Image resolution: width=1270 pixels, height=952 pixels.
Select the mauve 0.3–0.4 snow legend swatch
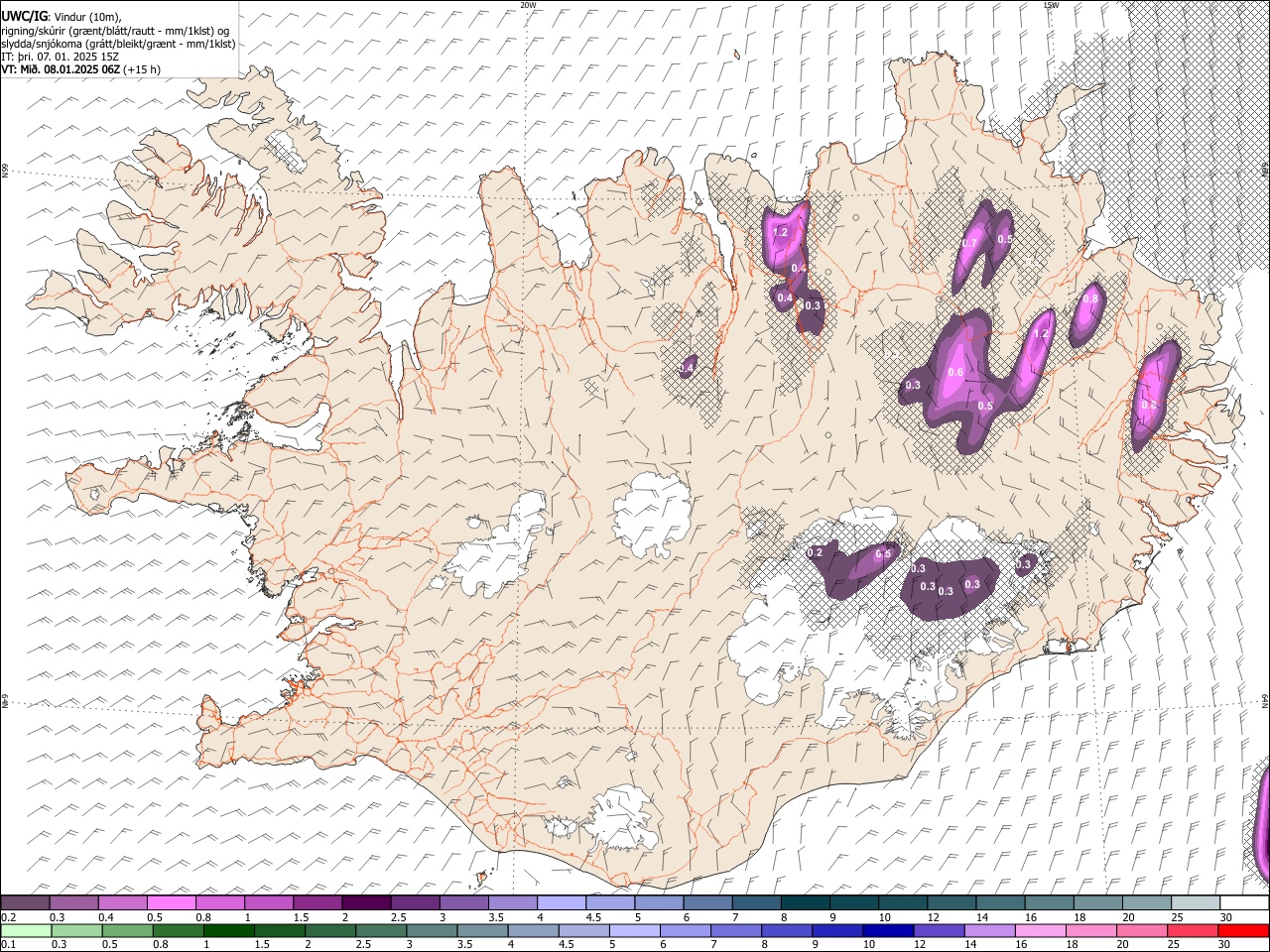click(73, 903)
